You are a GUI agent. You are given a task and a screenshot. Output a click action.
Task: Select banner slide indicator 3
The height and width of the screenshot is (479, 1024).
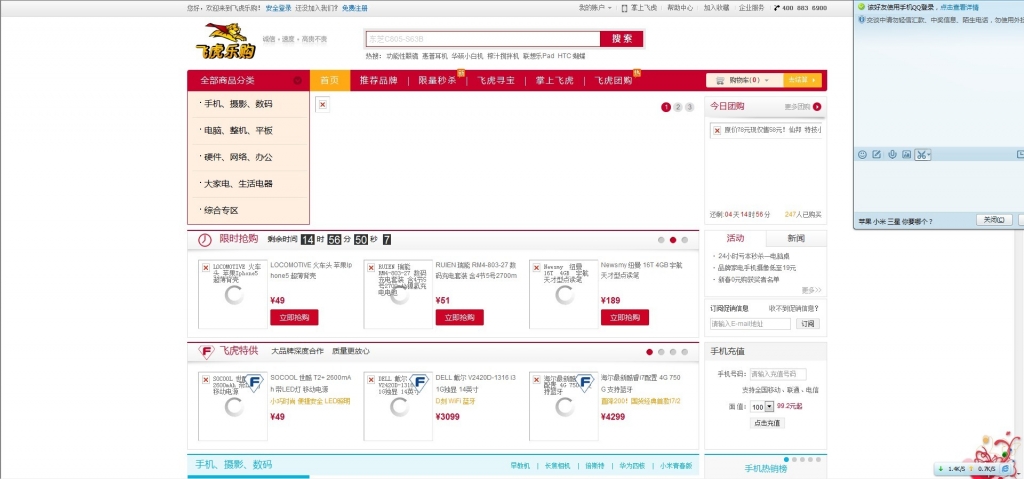[689, 107]
